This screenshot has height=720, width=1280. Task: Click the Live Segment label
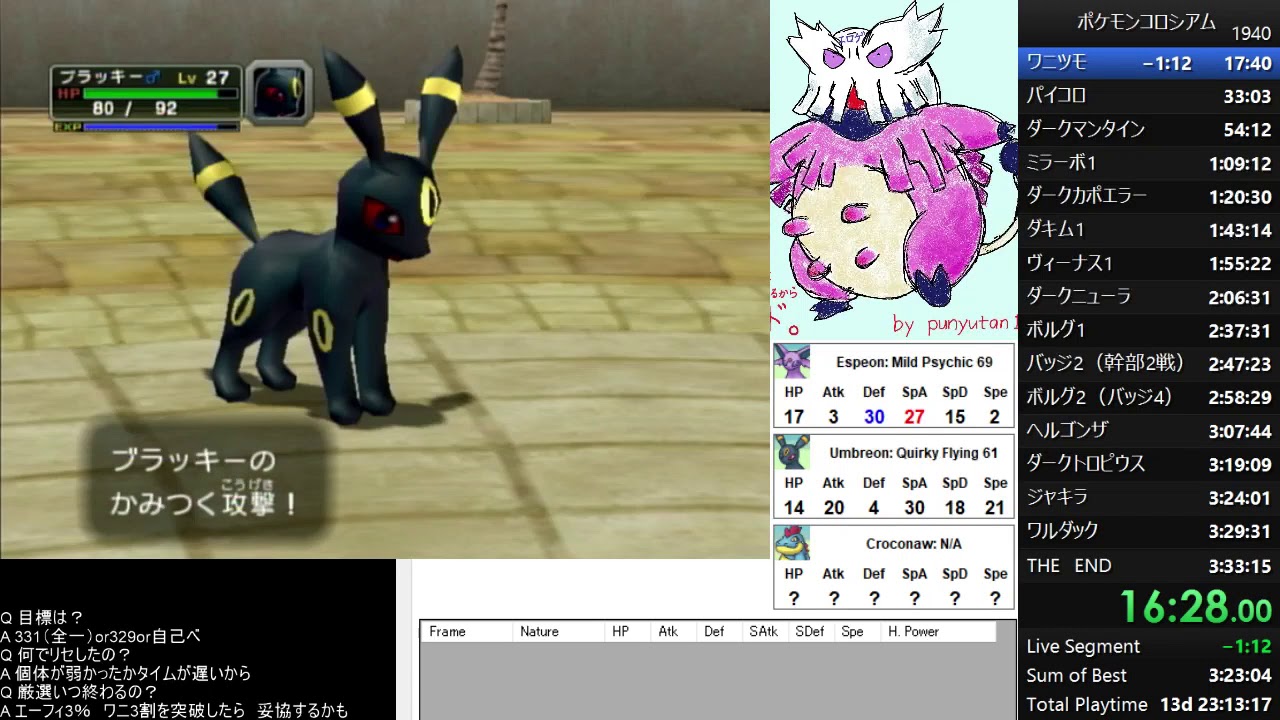pos(1083,647)
